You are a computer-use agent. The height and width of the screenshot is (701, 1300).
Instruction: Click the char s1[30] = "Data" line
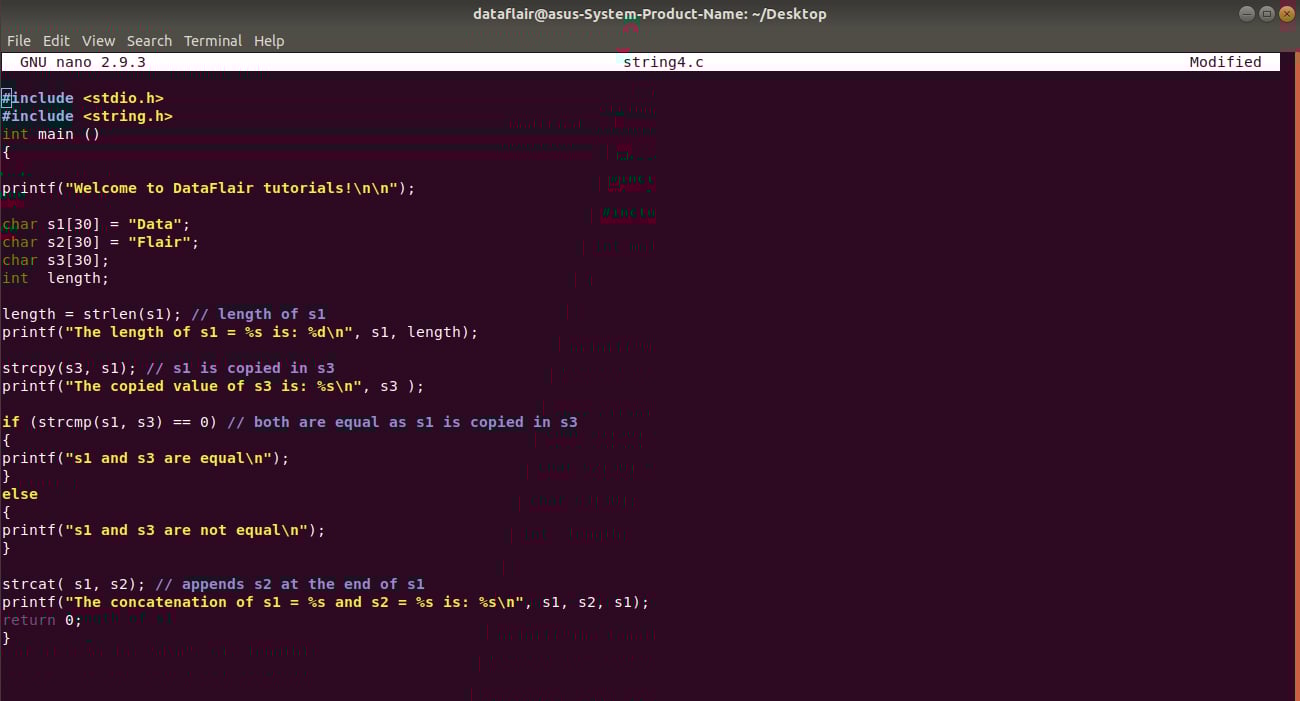coord(96,224)
